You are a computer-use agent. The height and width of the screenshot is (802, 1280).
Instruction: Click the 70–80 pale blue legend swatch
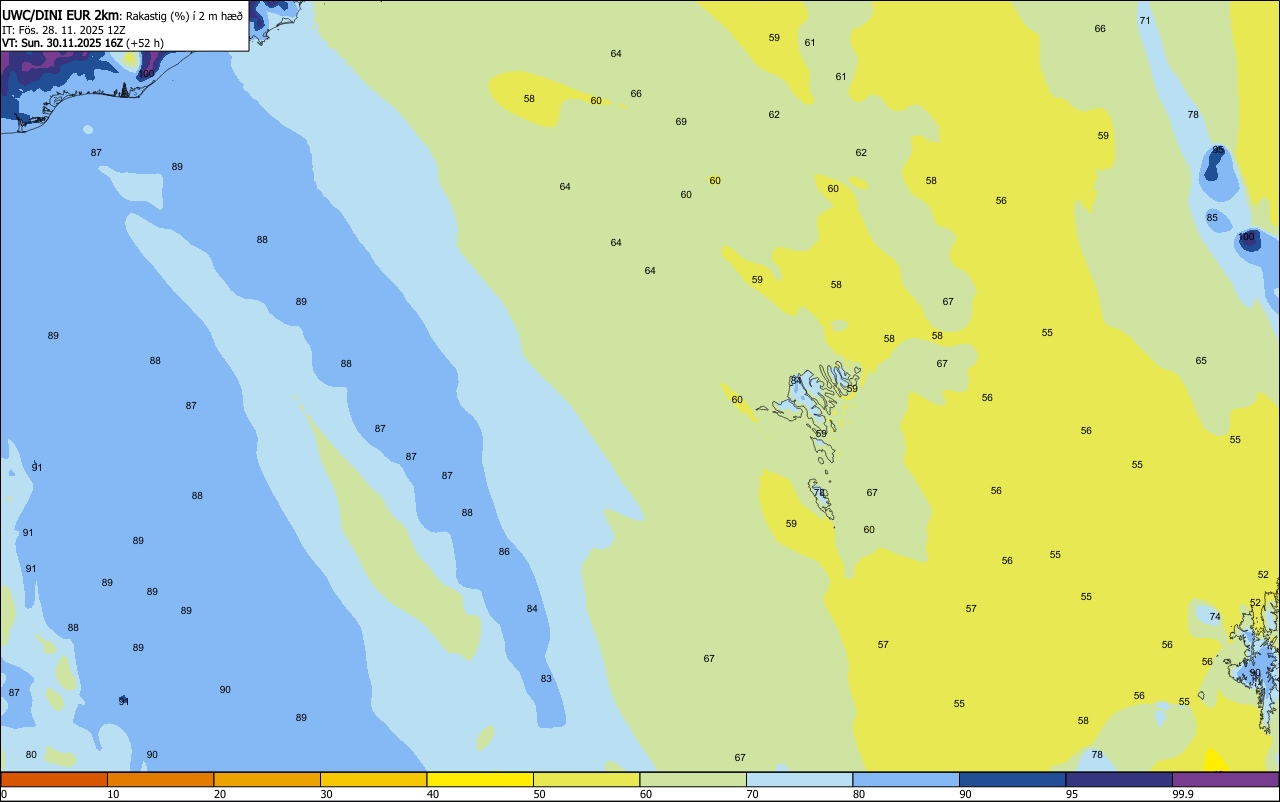[x=799, y=779]
